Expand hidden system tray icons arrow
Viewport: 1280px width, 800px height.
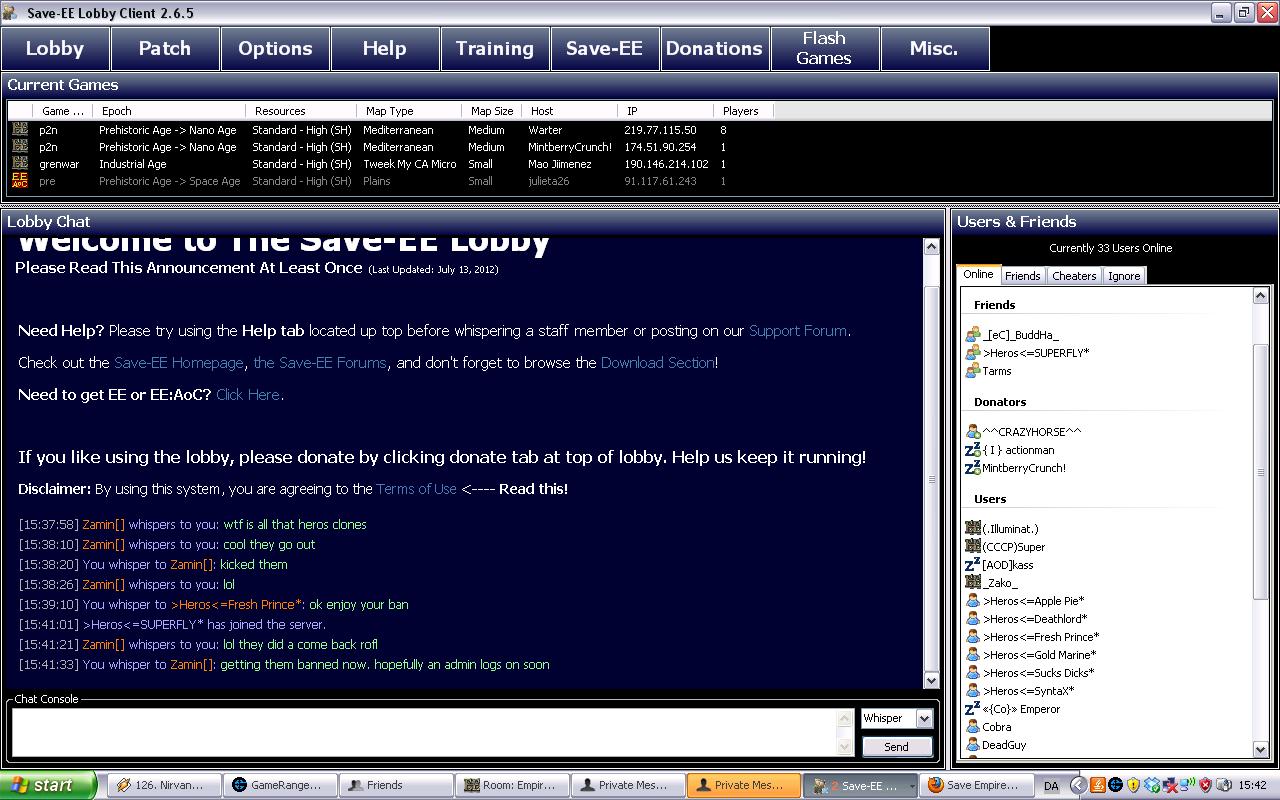click(1078, 785)
